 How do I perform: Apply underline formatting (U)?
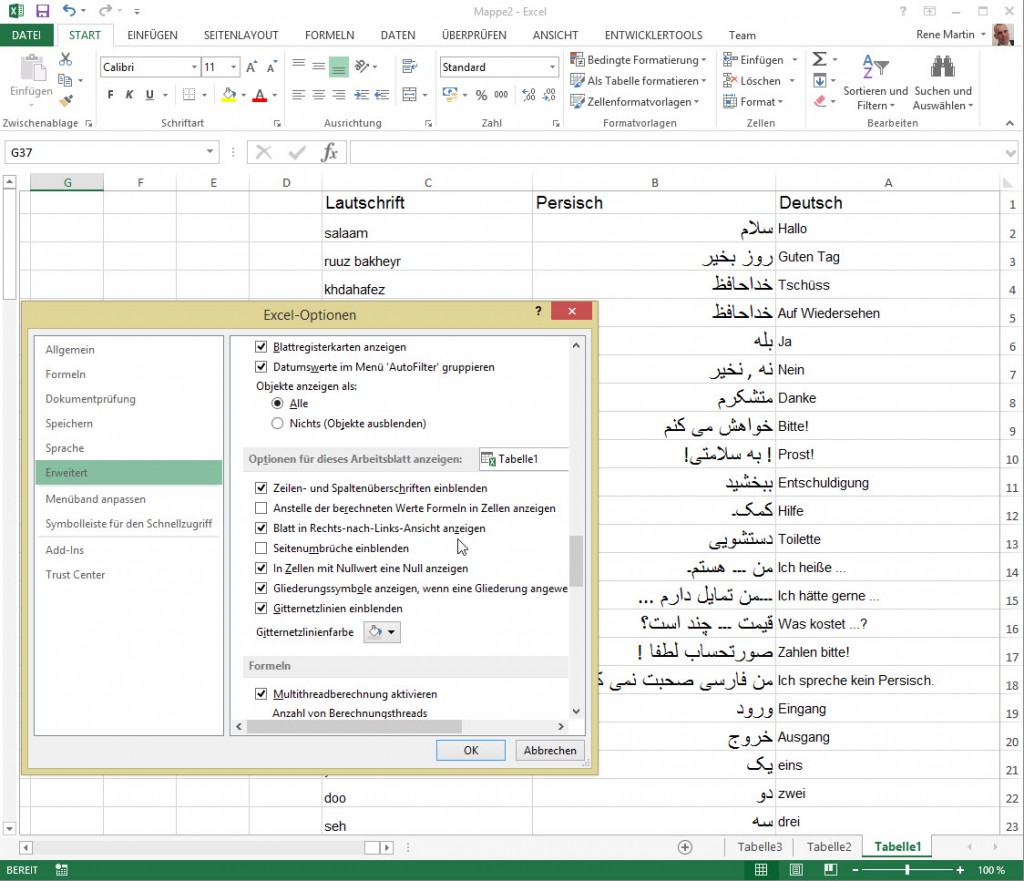(x=150, y=95)
